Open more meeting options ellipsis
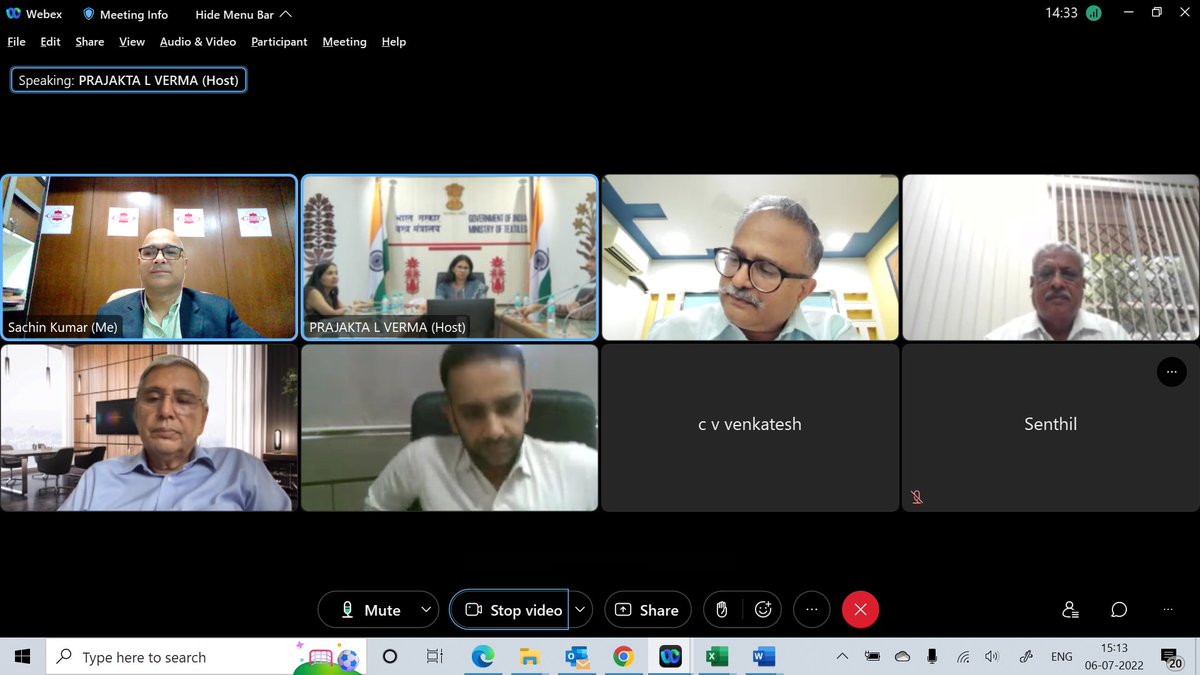The width and height of the screenshot is (1200, 675). [x=811, y=609]
